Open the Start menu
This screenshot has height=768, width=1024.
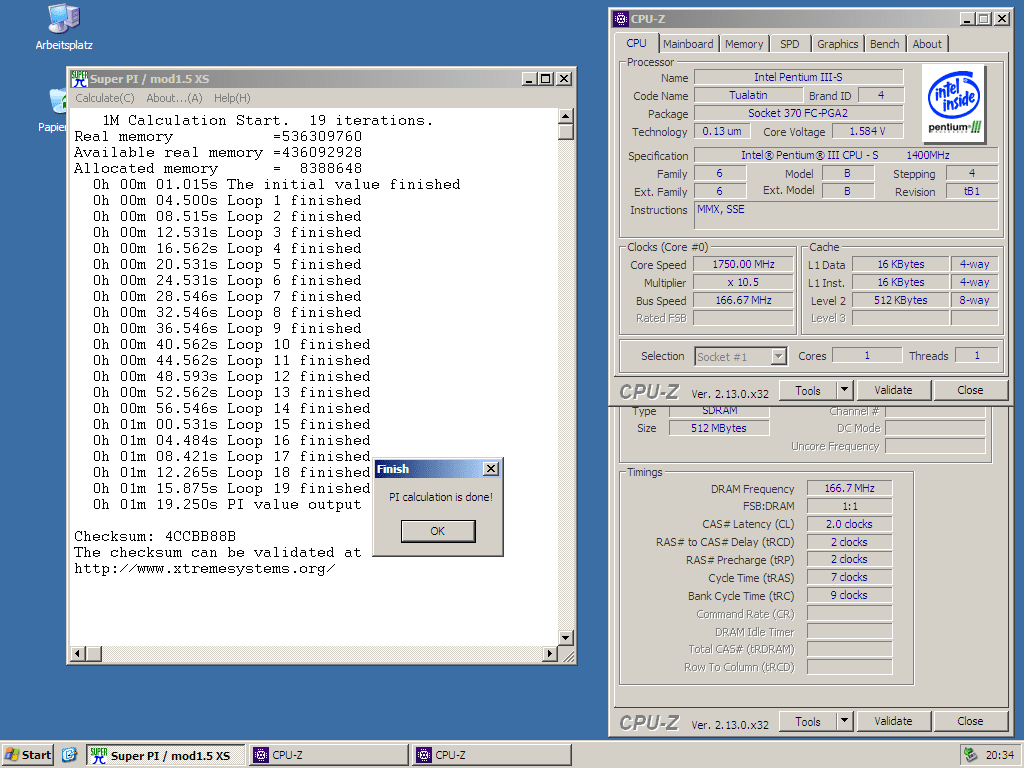click(x=28, y=755)
